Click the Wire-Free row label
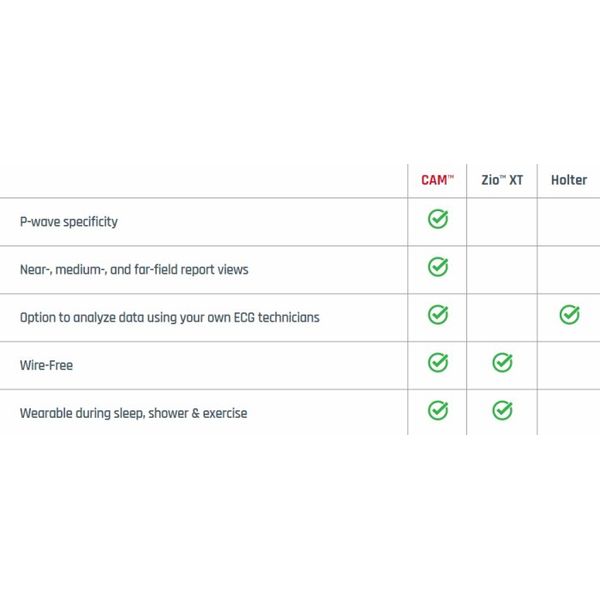The width and height of the screenshot is (600, 600). (x=46, y=365)
